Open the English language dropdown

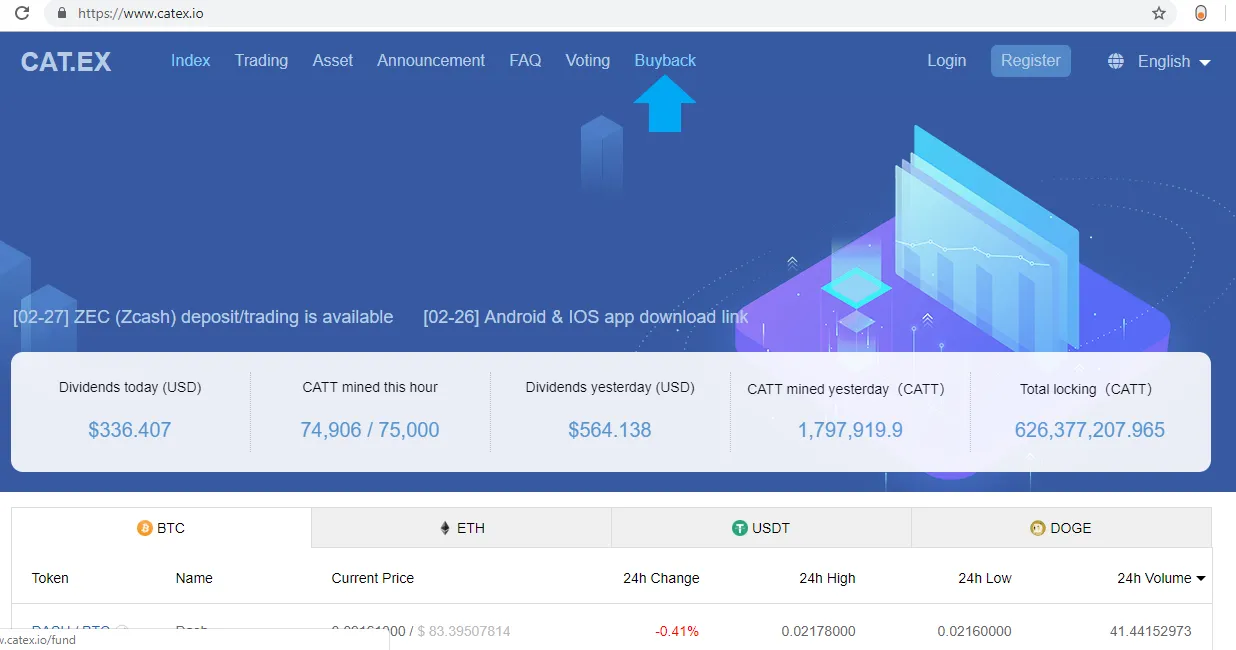[x=1174, y=61]
